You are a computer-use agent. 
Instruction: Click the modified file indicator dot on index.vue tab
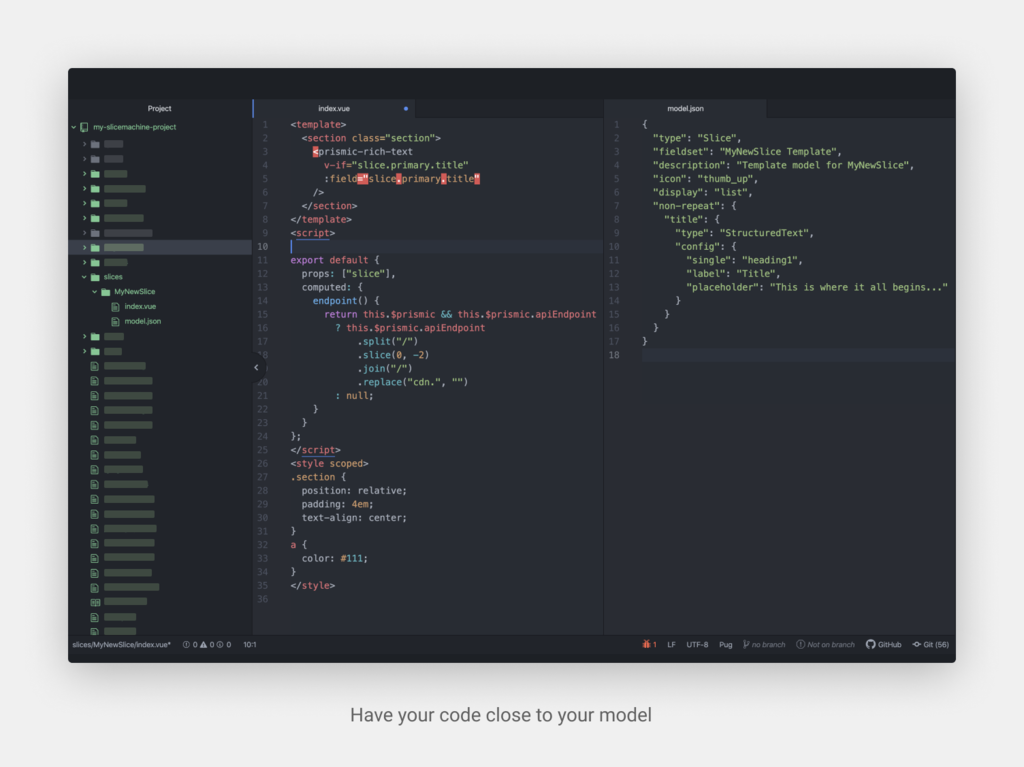[405, 108]
